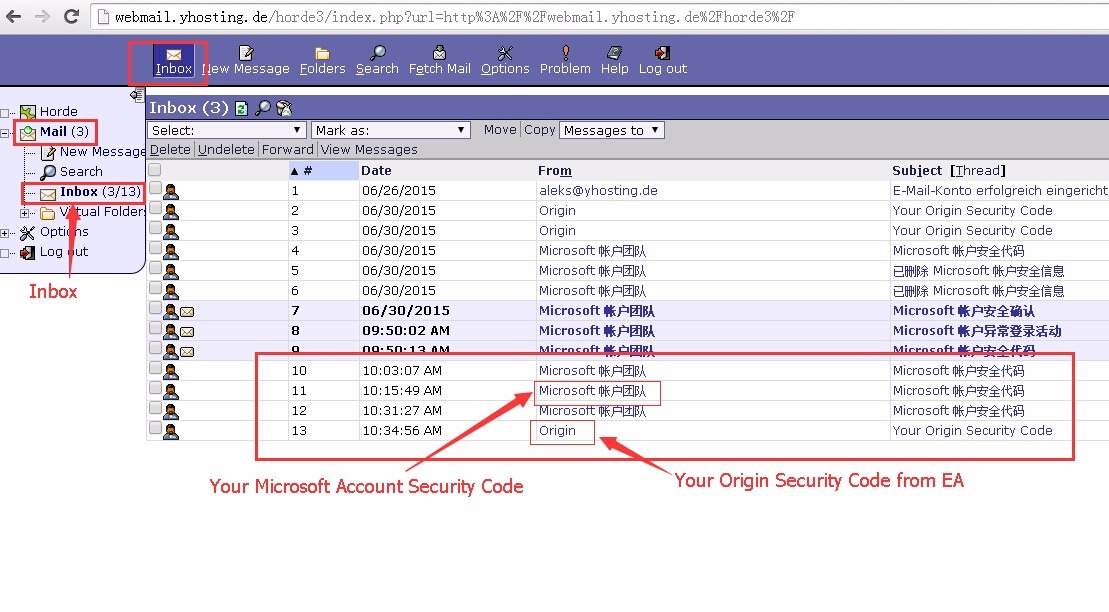This screenshot has height=612, width=1109.
Task: Click the Forward link above message list
Action: pyautogui.click(x=287, y=150)
